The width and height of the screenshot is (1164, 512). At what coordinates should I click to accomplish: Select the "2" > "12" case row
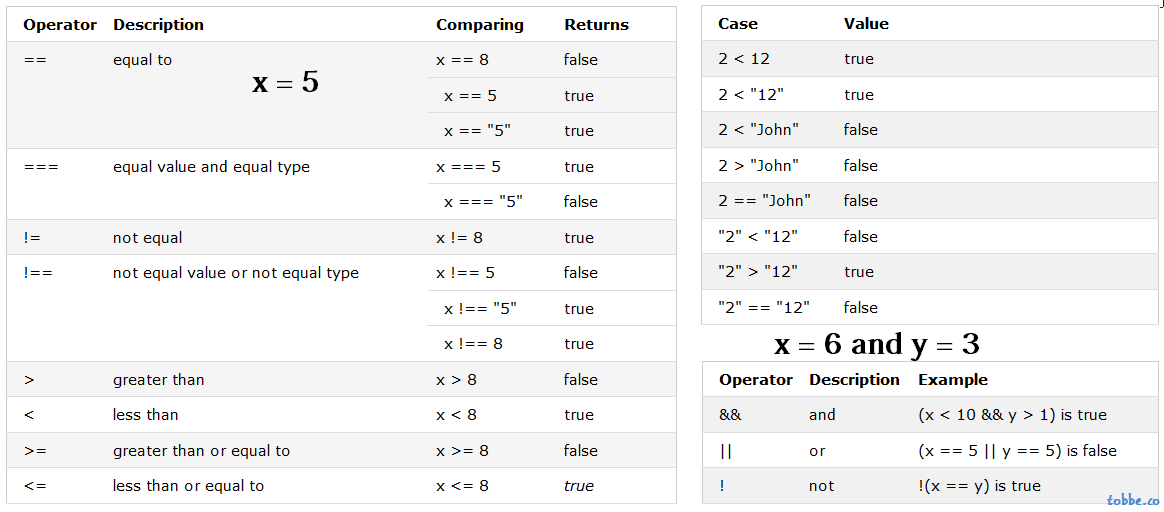[929, 272]
